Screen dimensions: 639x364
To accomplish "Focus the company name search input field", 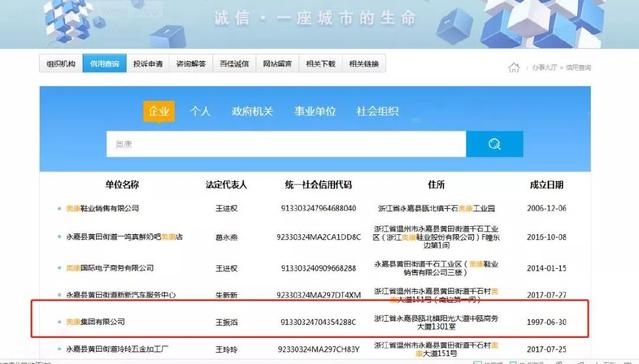I will click(x=286, y=144).
